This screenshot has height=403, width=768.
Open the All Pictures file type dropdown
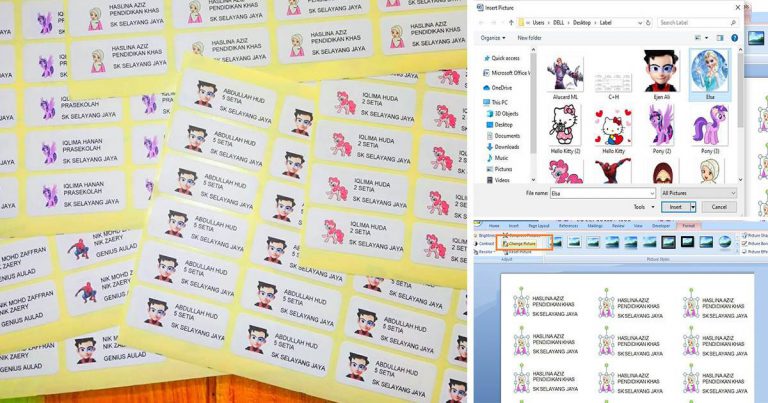coord(698,193)
